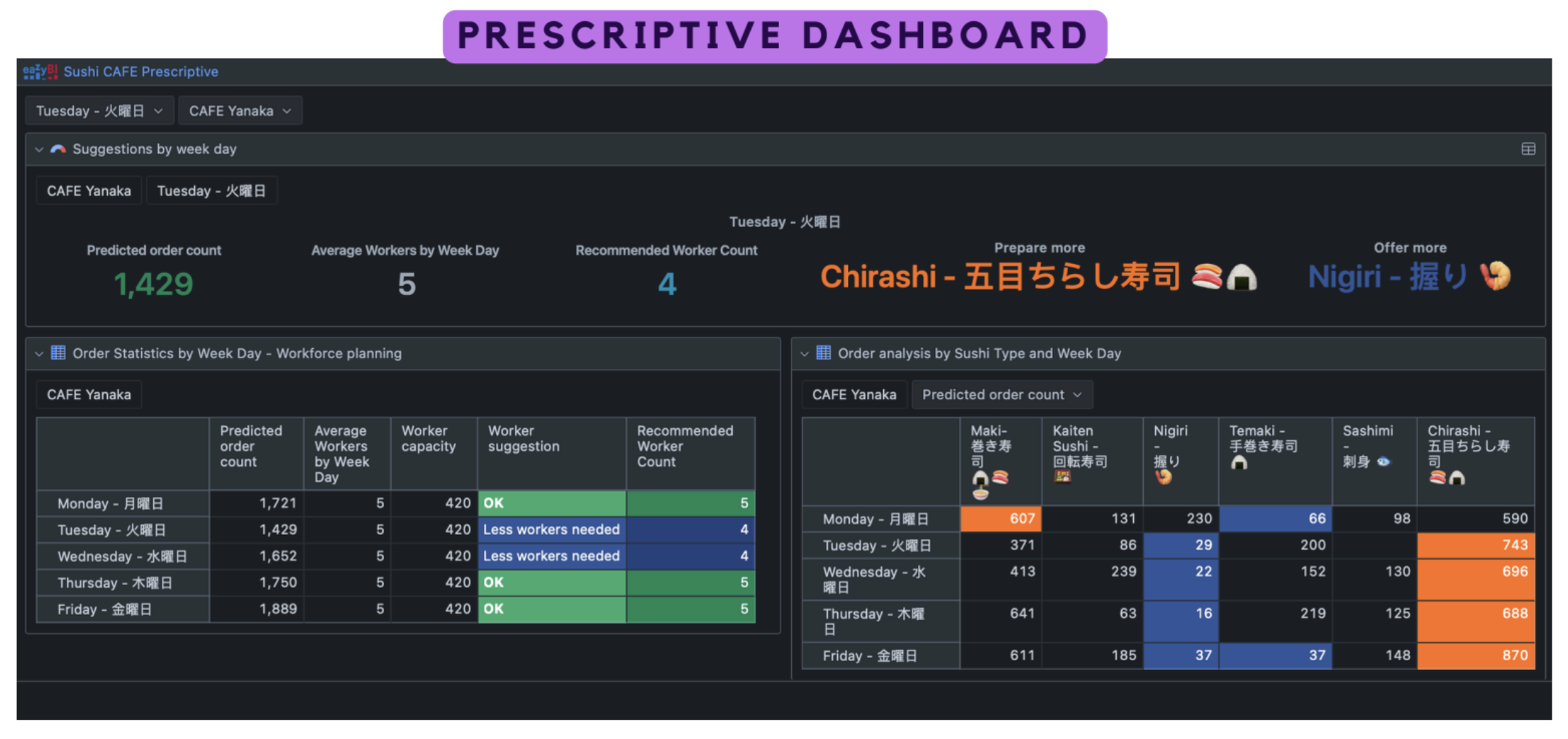Click the blue 29 Tuesday Nigiri cell

(x=1181, y=545)
